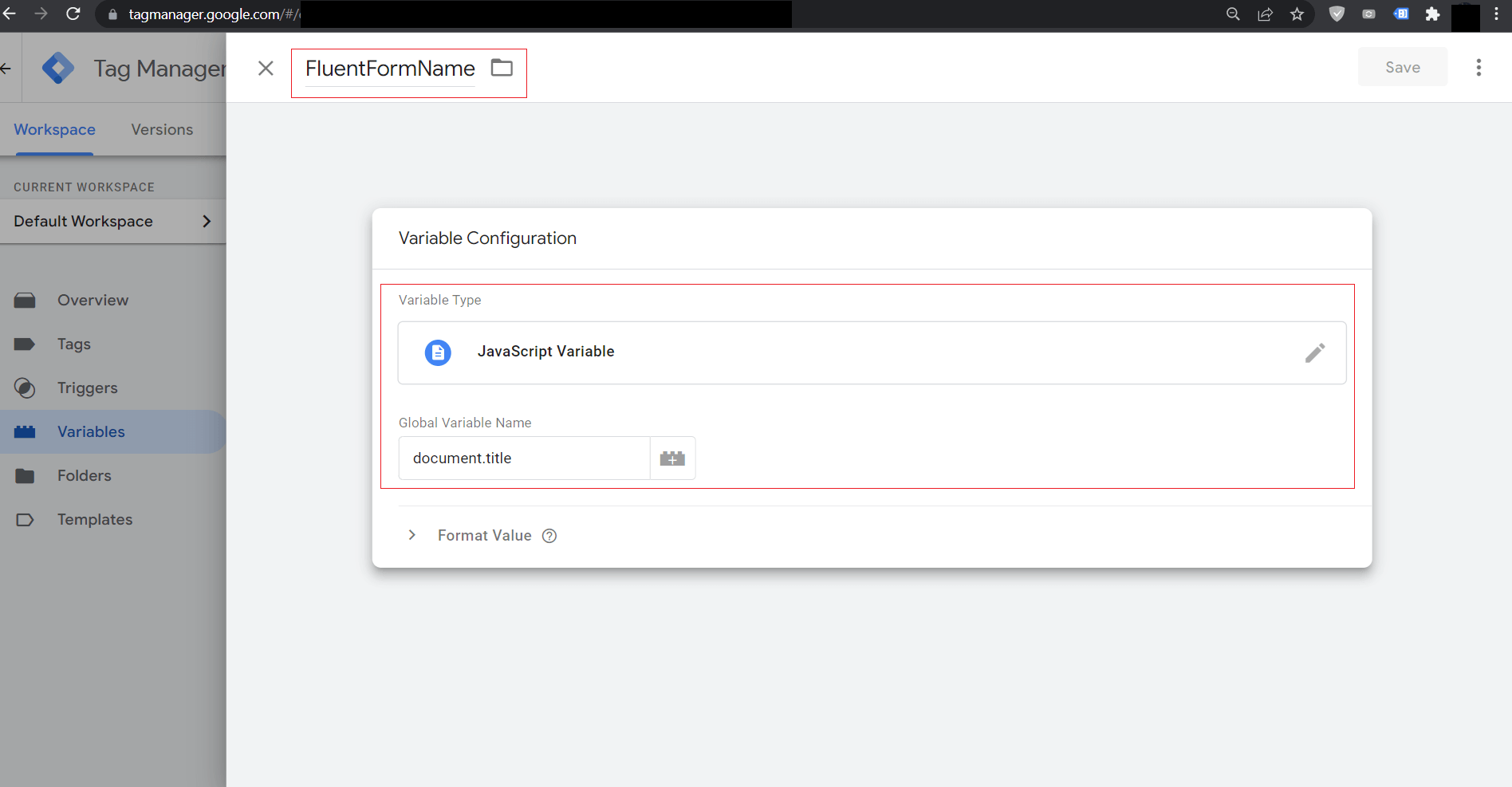Click the Tag Manager logo
This screenshot has width=1512, height=787.
(58, 69)
